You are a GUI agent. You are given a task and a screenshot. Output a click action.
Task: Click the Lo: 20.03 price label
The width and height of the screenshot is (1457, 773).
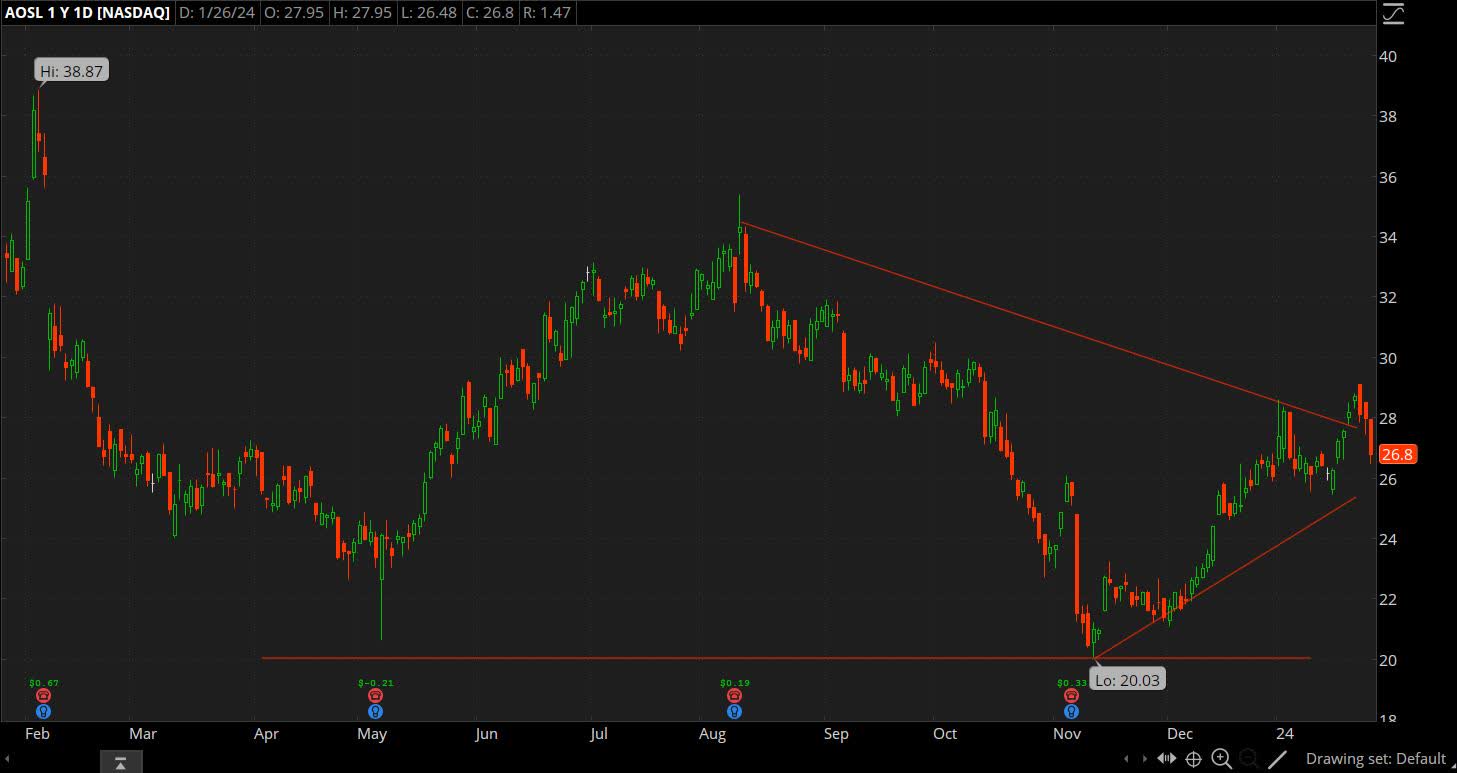(x=1127, y=679)
